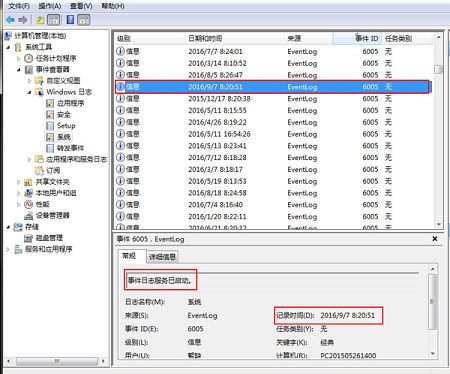The height and width of the screenshot is (374, 450).
Task: Select event dated 2016/5/13 8:23:41
Action: 274,146
